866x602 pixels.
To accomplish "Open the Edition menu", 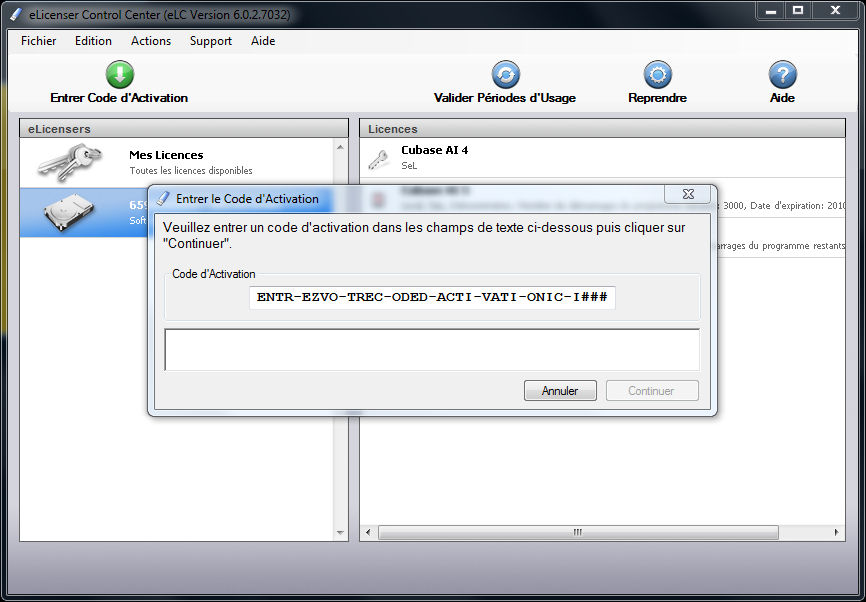I will (x=93, y=41).
